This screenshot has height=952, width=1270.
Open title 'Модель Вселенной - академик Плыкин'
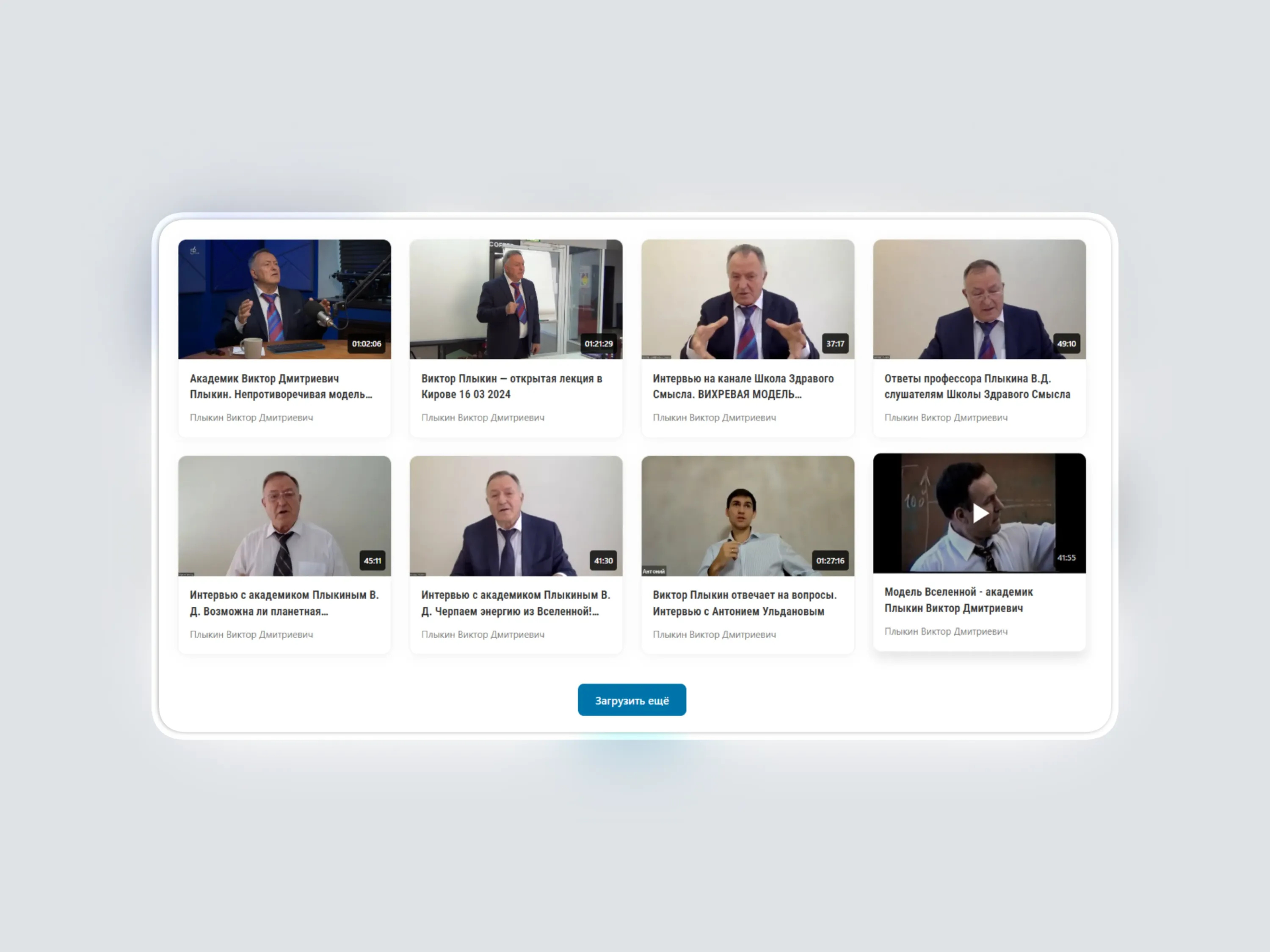(x=958, y=600)
